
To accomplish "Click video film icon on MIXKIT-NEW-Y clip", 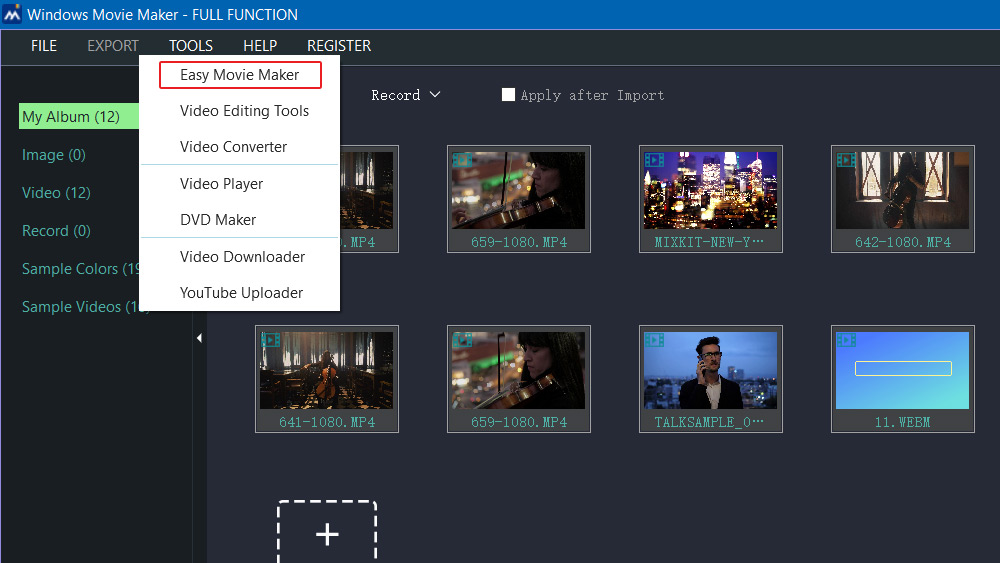I will click(x=654, y=160).
